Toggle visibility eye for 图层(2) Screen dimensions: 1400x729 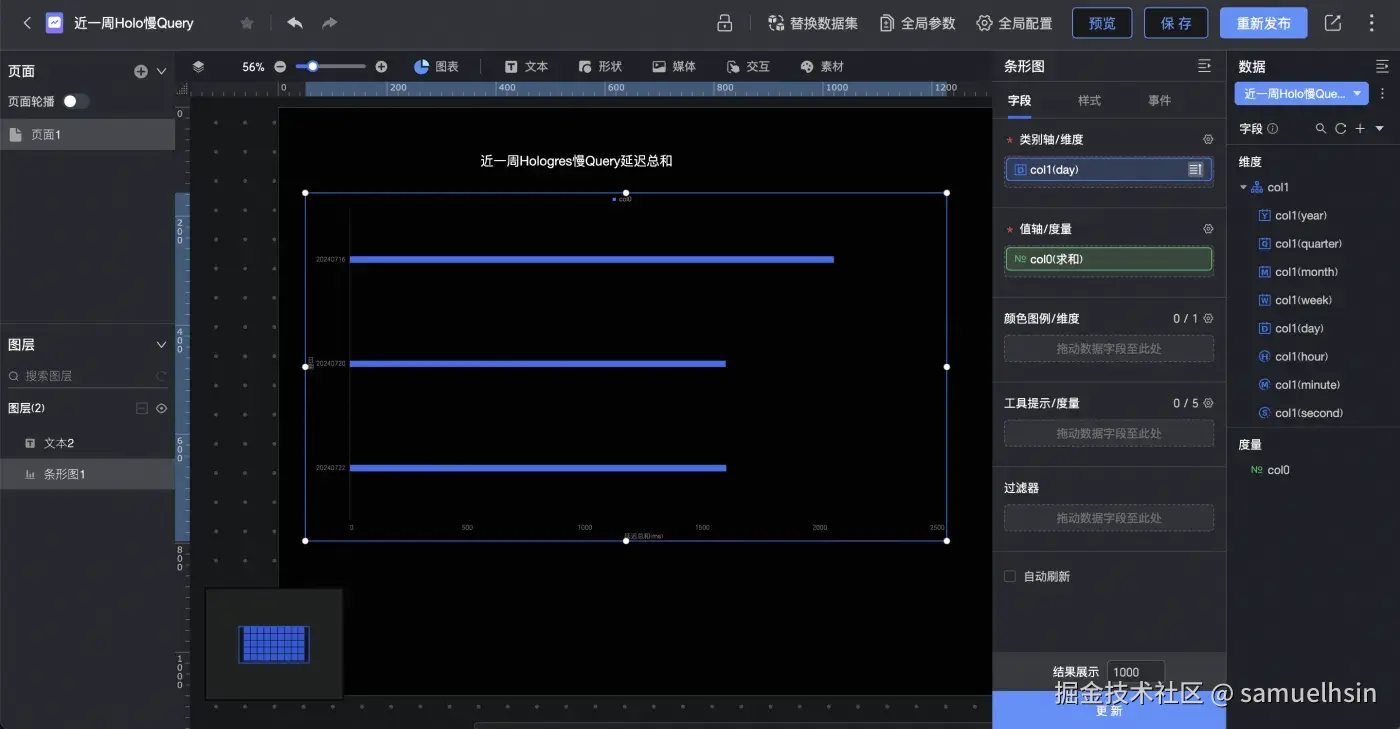pos(162,408)
